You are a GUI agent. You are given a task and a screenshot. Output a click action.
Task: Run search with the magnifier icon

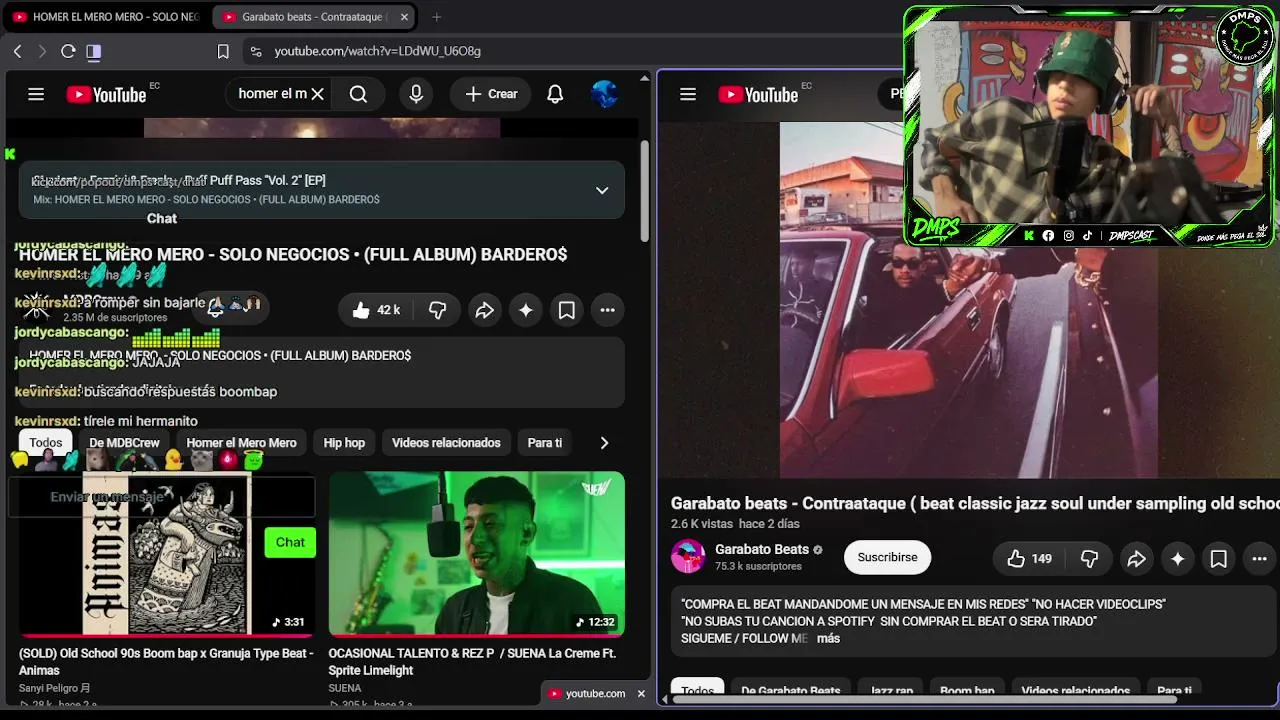[x=358, y=94]
